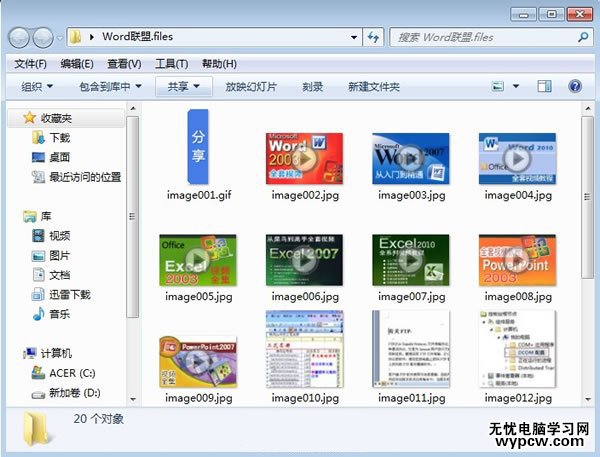Click the file list scroll down arrow
This screenshot has height=457, width=600.
588,399
